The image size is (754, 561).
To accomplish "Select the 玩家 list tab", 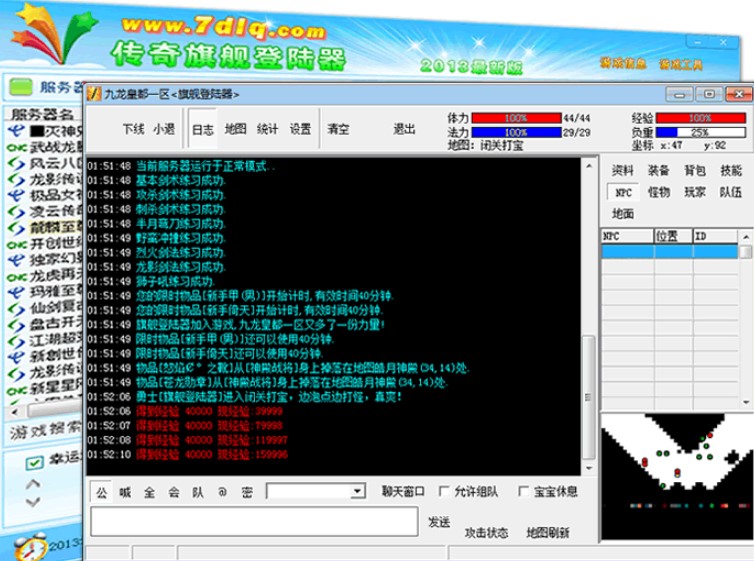I will coord(695,192).
